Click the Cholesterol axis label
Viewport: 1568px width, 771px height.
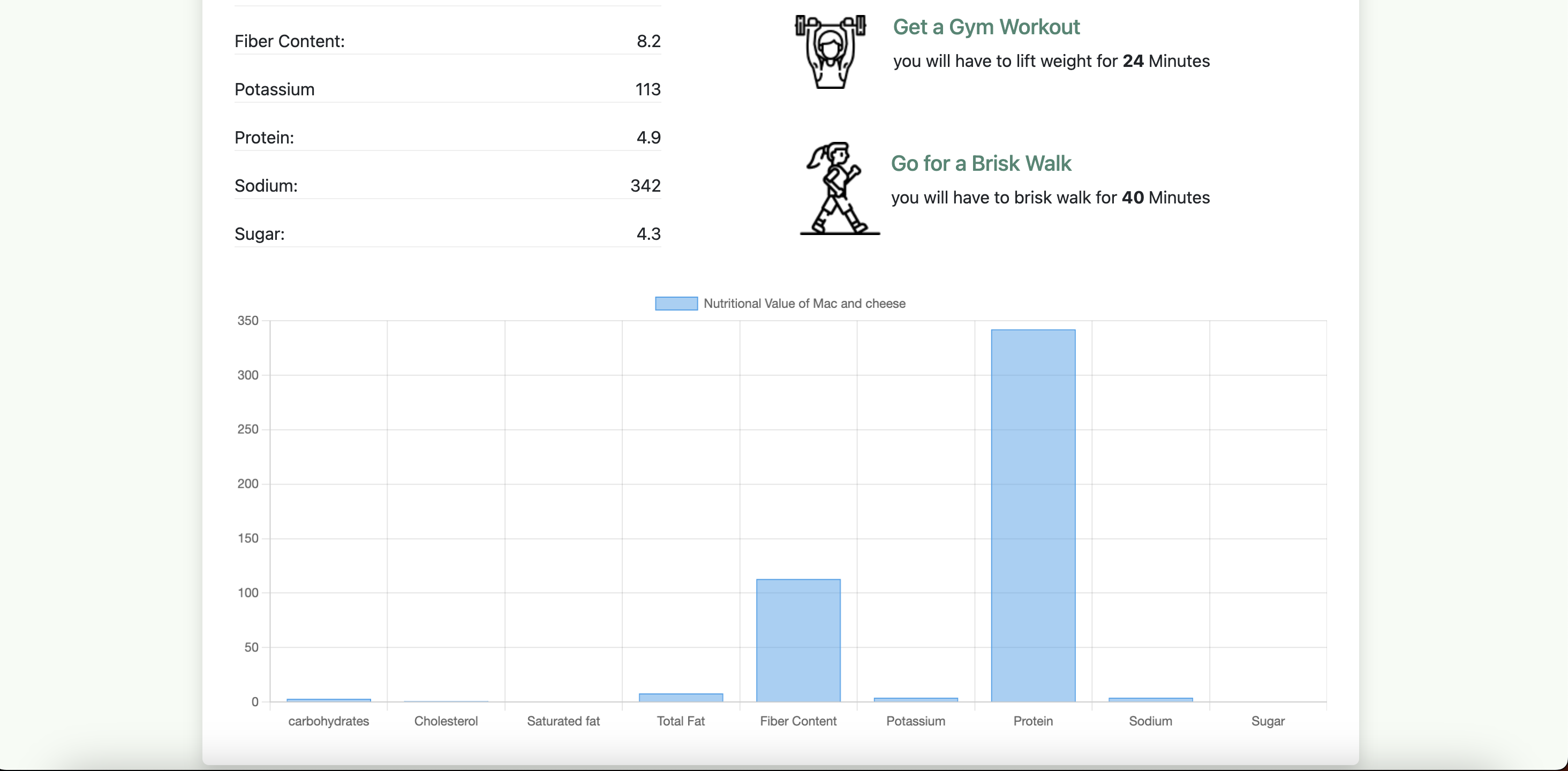(x=446, y=721)
